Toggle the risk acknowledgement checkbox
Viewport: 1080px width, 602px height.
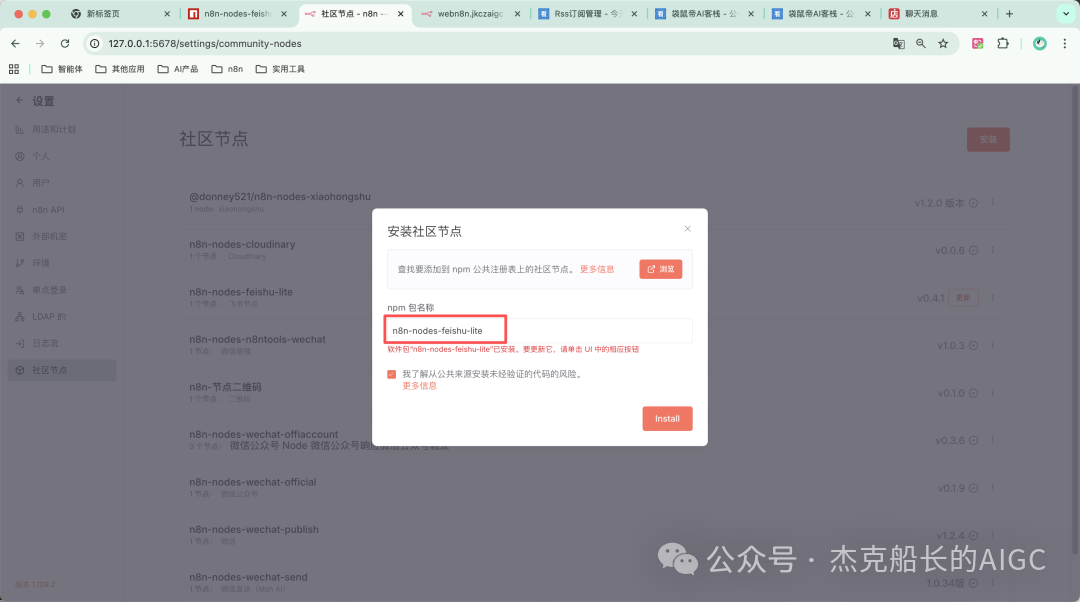coord(391,374)
